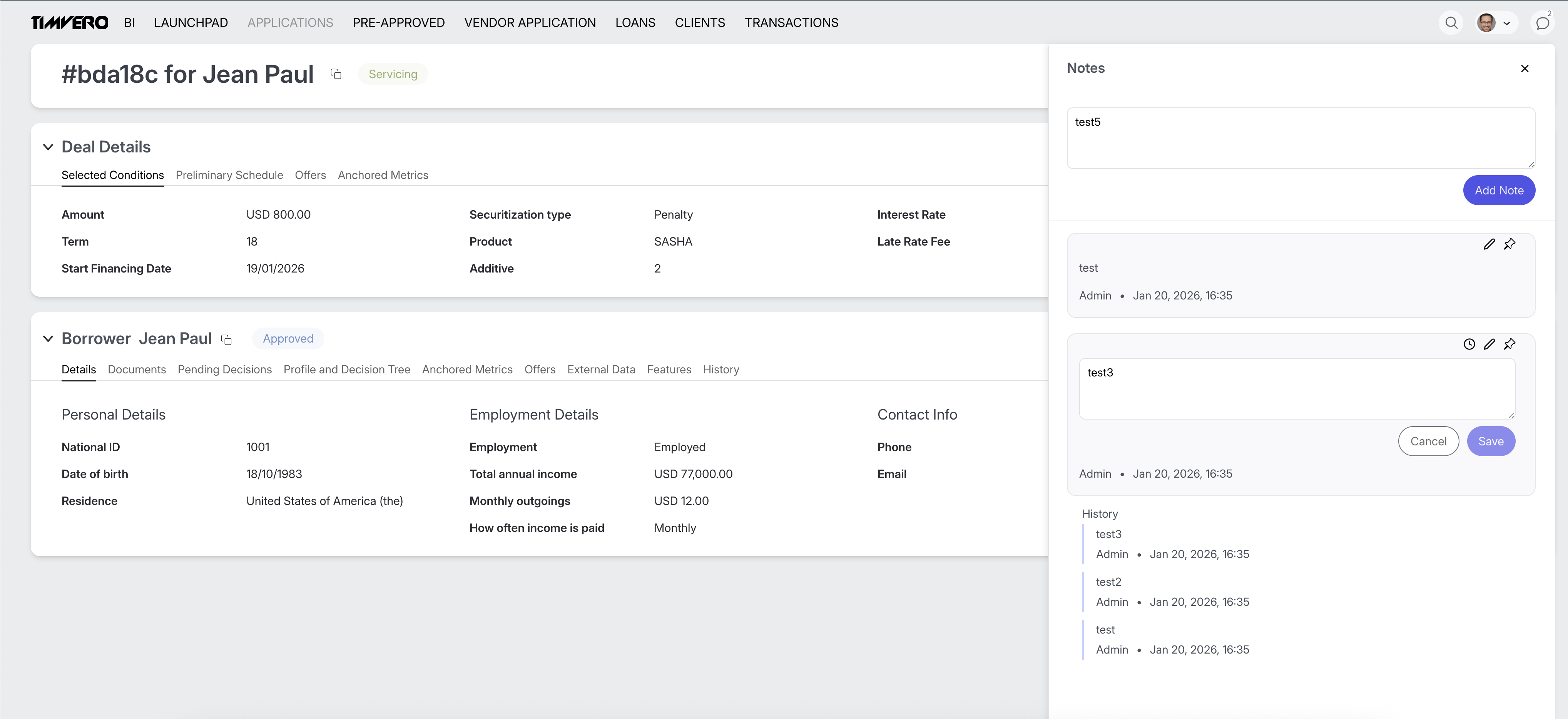Save the edited test3 note
1568x719 pixels.
(1491, 441)
